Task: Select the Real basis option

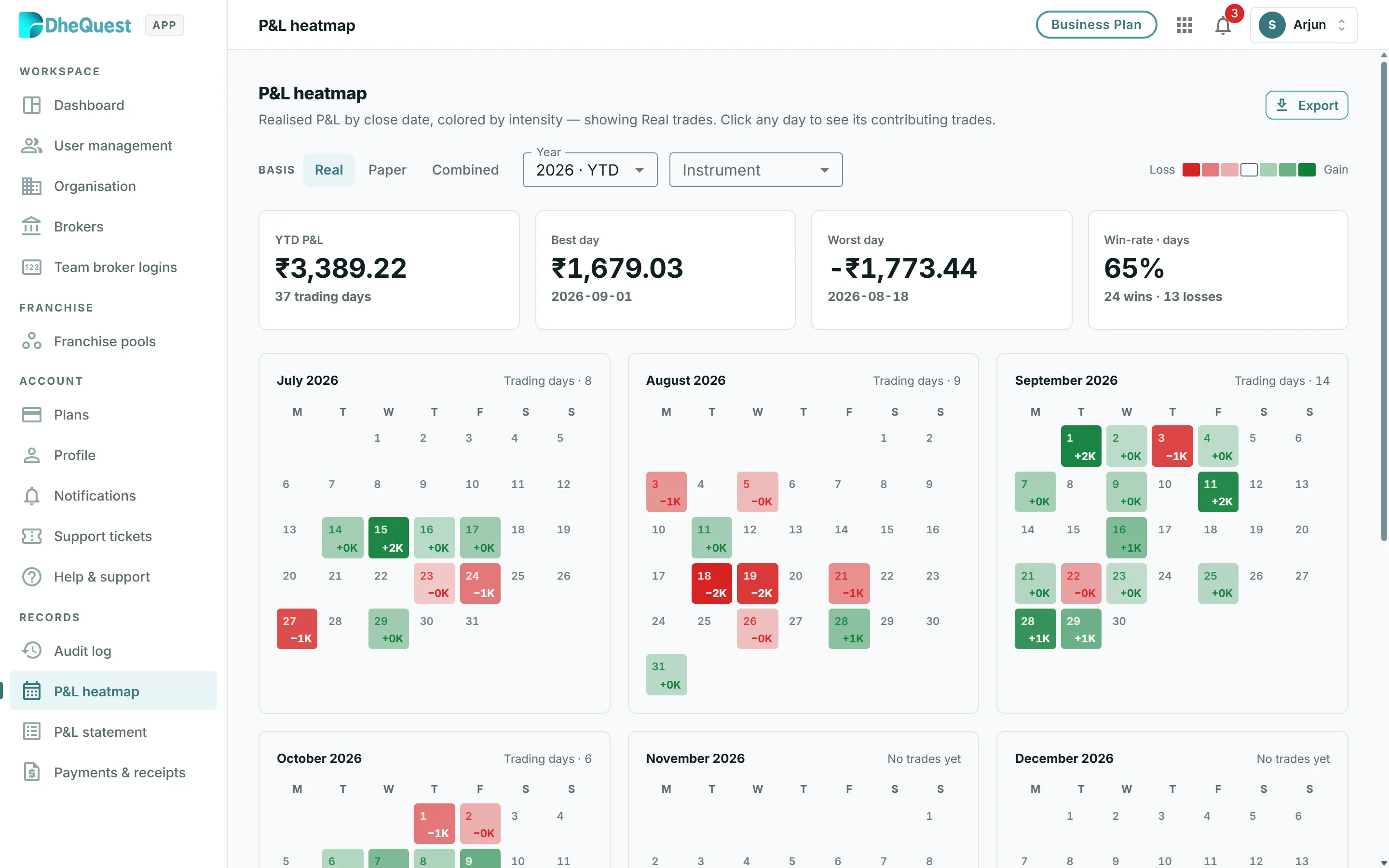Action: [329, 170]
